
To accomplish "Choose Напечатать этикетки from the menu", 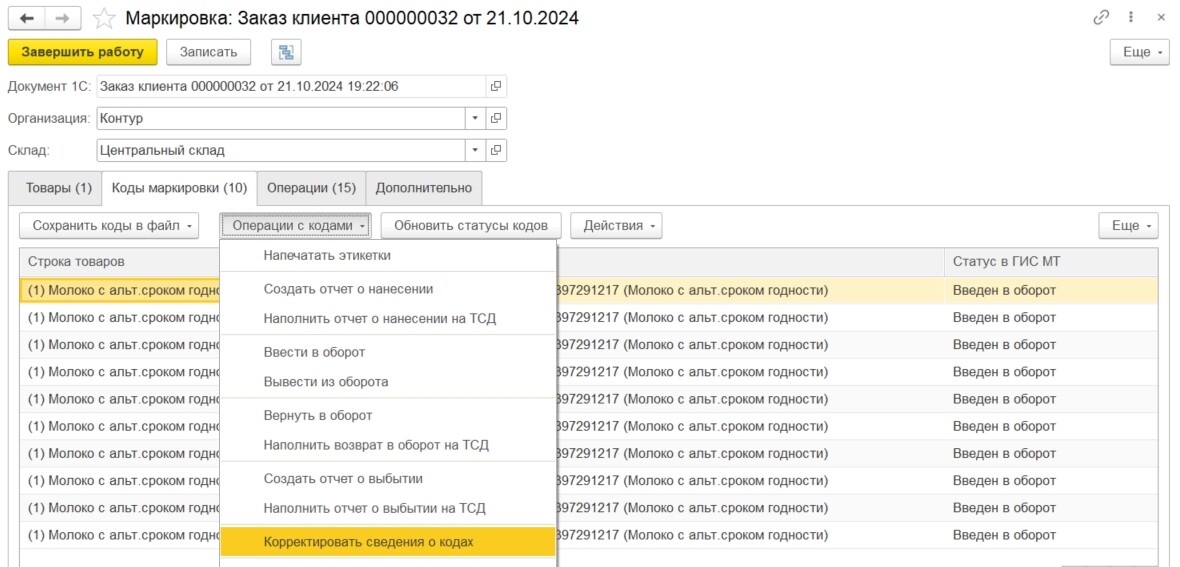I will point(327,255).
